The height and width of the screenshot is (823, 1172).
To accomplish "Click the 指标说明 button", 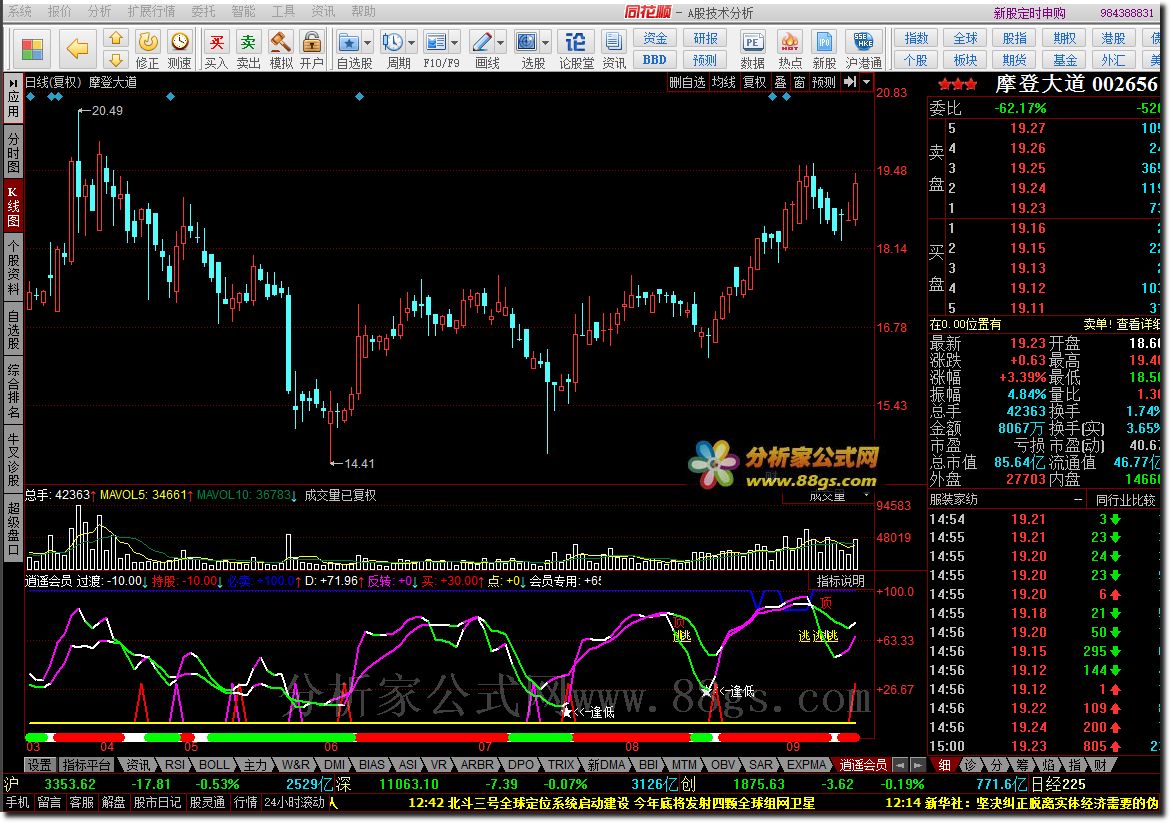I will click(840, 581).
